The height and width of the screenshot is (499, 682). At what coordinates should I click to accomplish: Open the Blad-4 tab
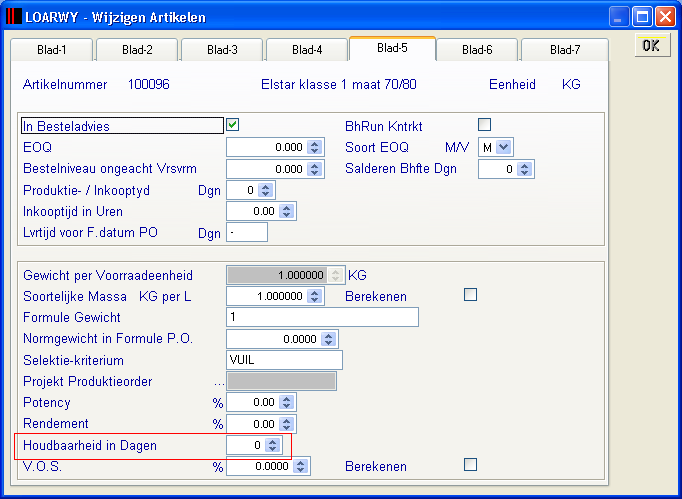(x=307, y=50)
